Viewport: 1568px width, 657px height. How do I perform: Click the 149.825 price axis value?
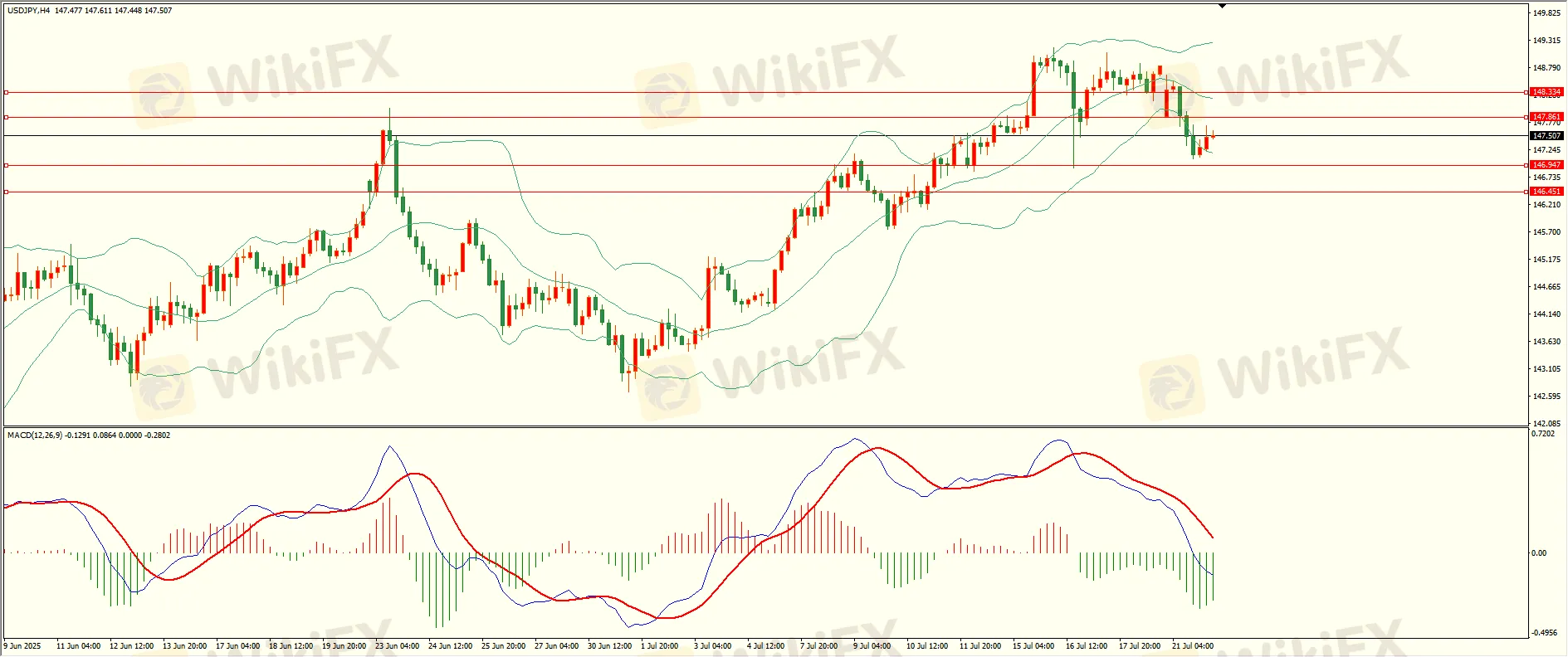(1546, 13)
